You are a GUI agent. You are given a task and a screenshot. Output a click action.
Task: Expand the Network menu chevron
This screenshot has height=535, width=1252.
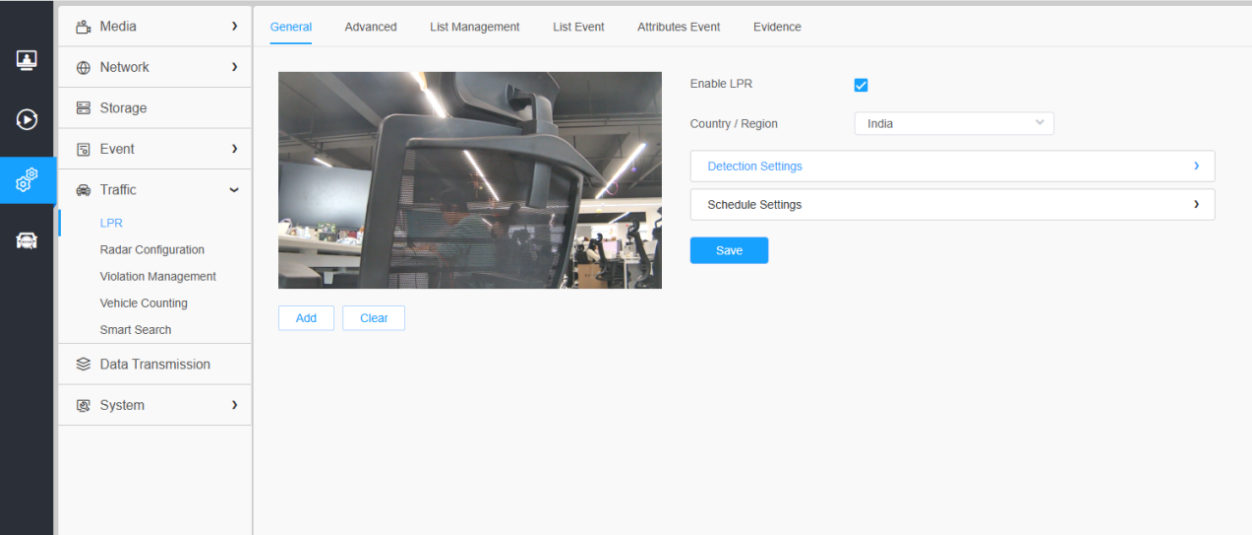(234, 67)
